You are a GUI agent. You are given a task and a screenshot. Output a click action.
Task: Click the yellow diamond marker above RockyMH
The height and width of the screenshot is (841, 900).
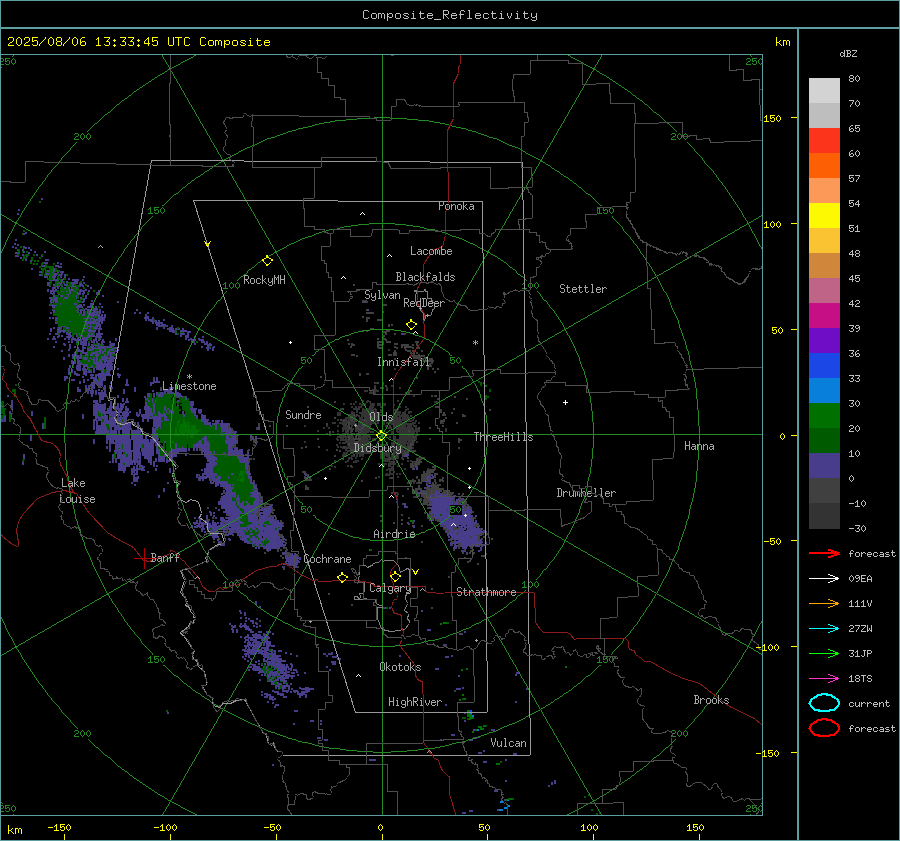point(267,261)
